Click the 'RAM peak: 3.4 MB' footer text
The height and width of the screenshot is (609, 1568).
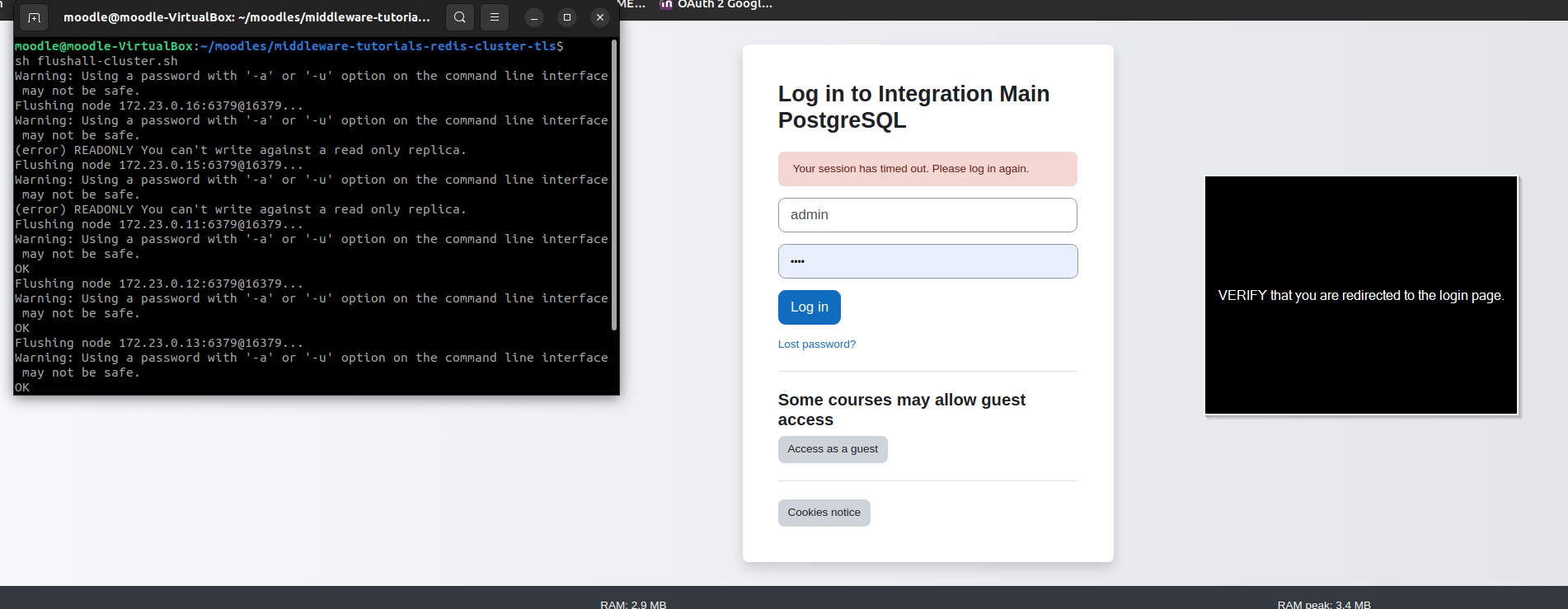[1324, 604]
